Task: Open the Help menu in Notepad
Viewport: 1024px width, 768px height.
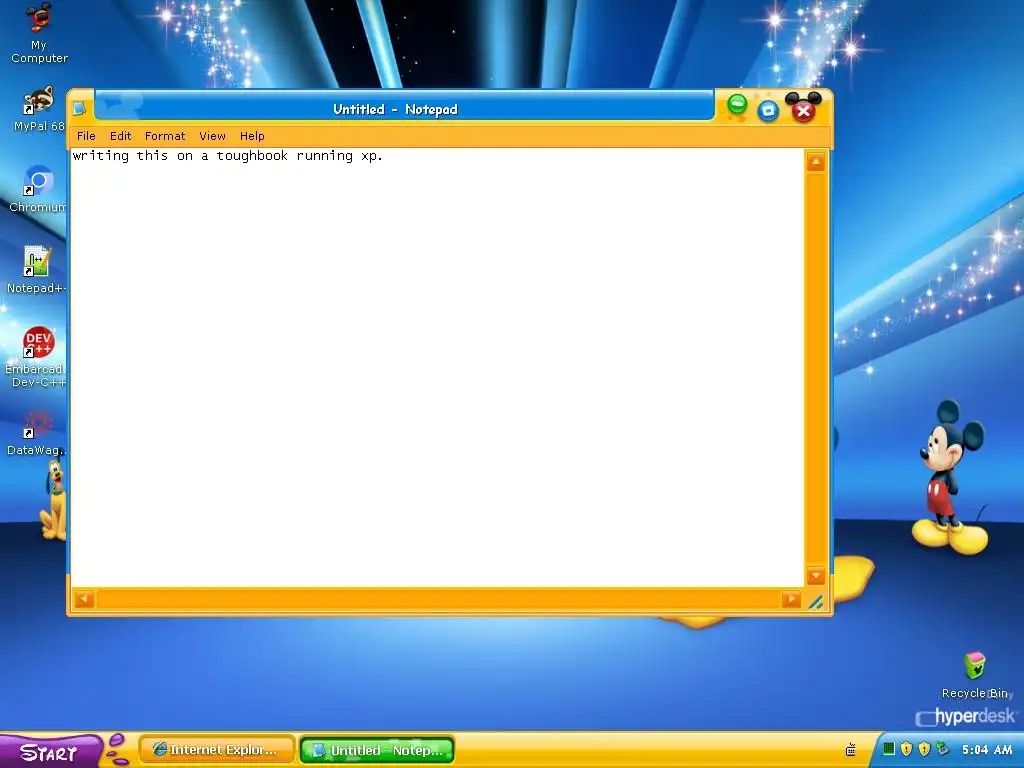Action: coord(252,136)
